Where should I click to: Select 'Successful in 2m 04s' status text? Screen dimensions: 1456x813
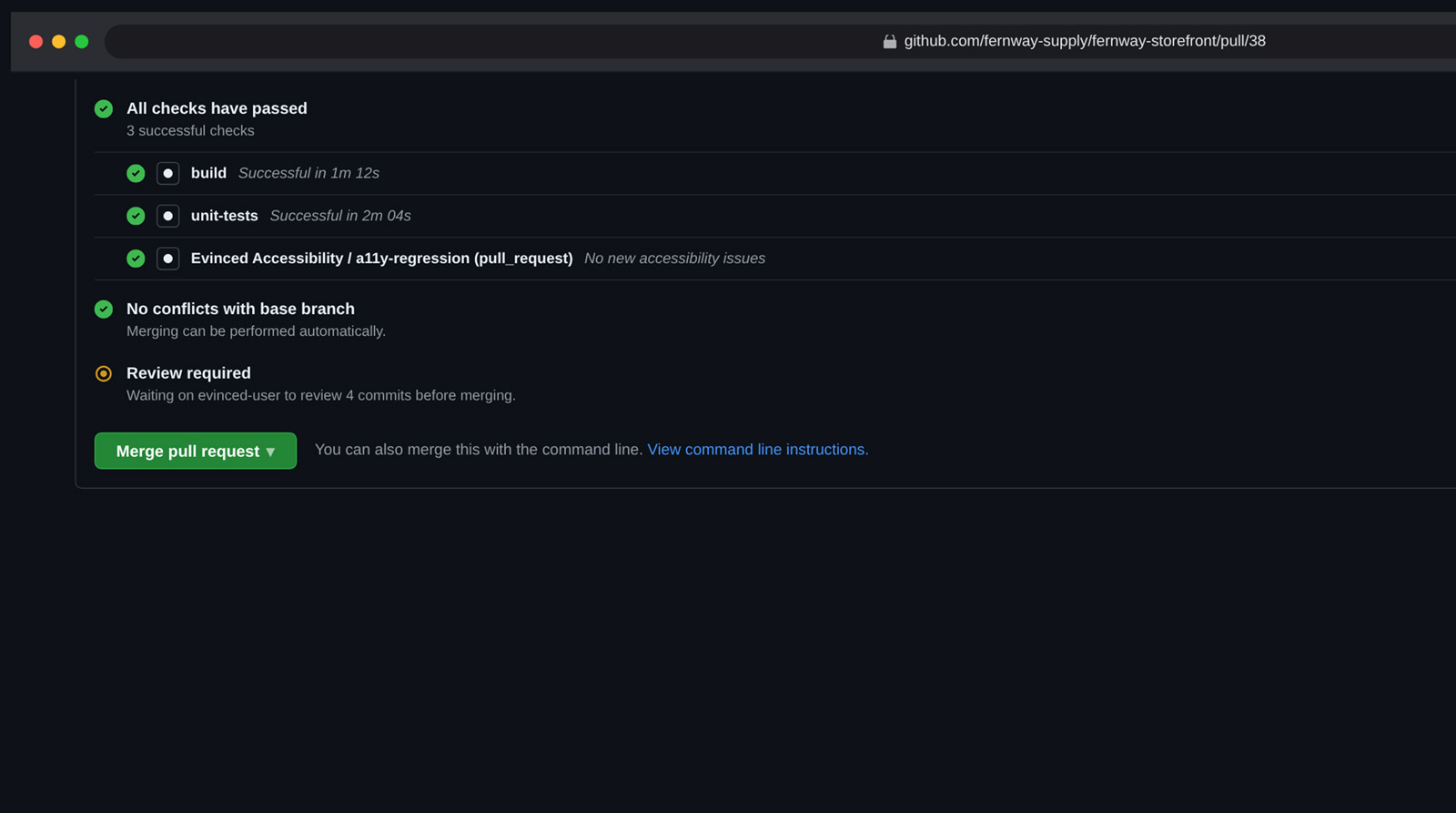coord(340,216)
